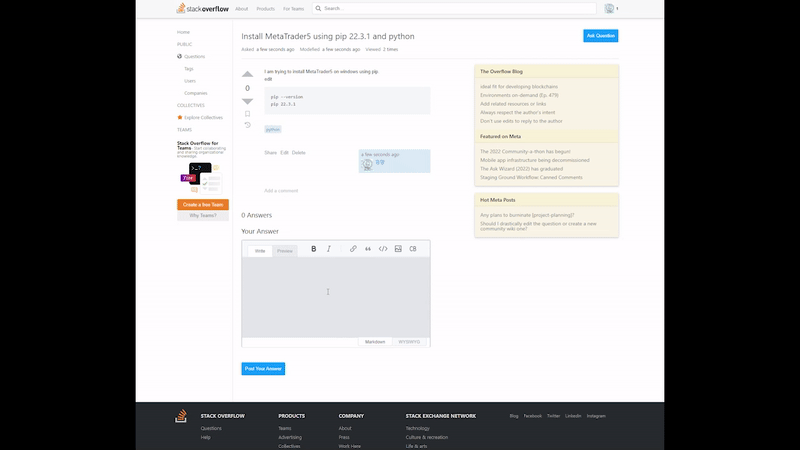Image resolution: width=800 pixels, height=450 pixels.
Task: Click the Share link under the question
Action: tap(270, 153)
